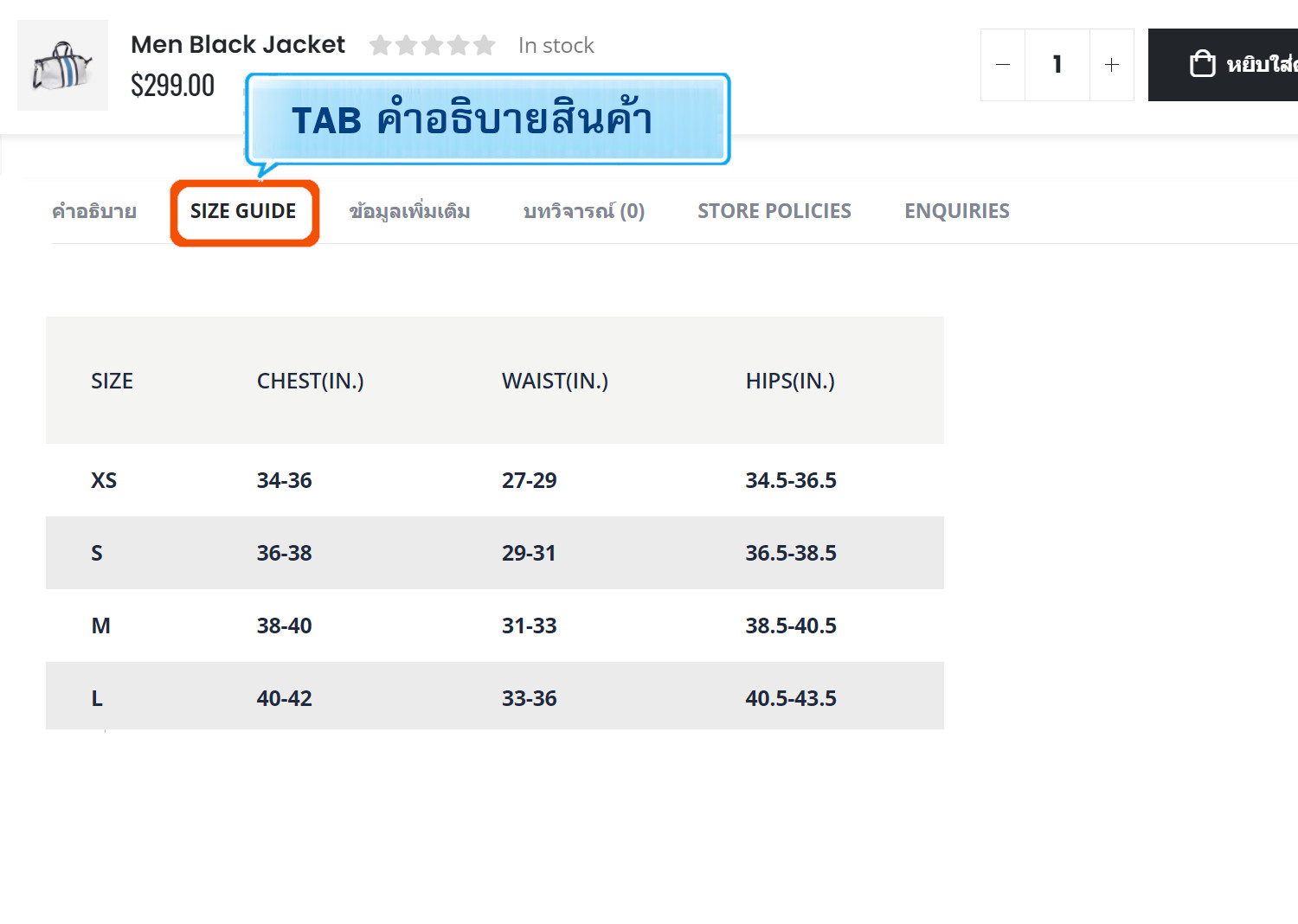Click the star rating row

(x=433, y=45)
